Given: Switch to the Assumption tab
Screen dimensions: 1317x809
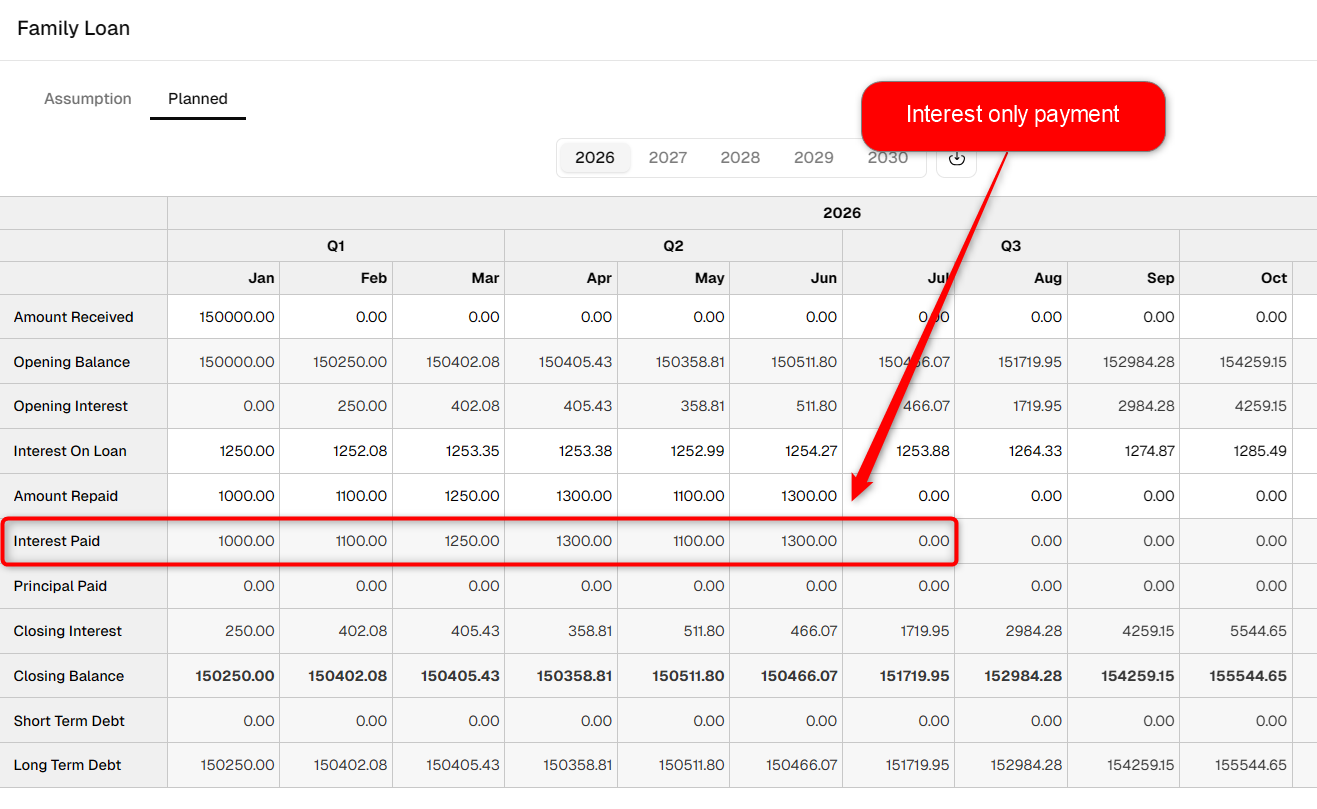Looking at the screenshot, I should click(88, 99).
